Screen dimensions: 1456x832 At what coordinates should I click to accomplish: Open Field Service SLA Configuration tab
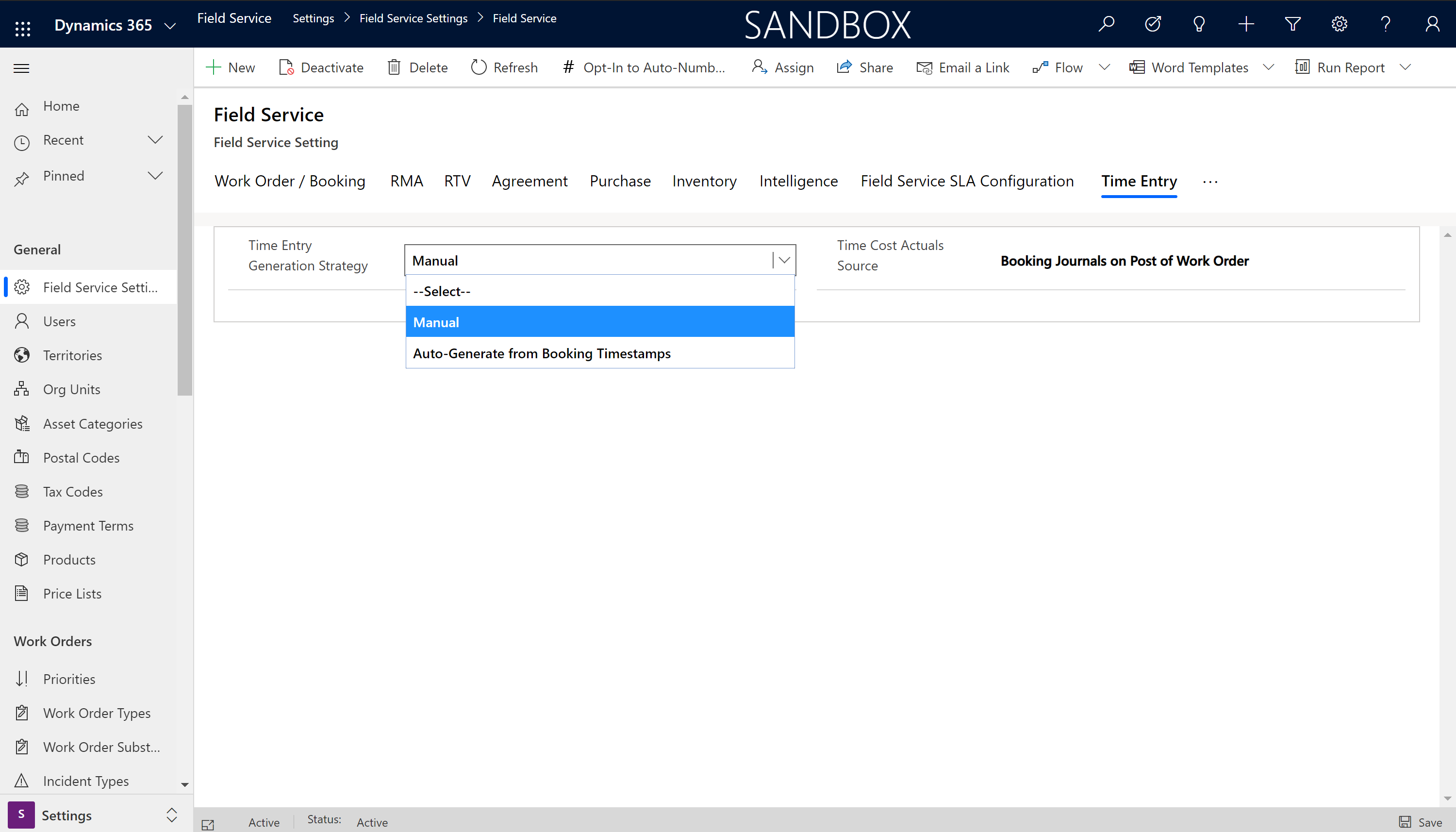coord(967,181)
